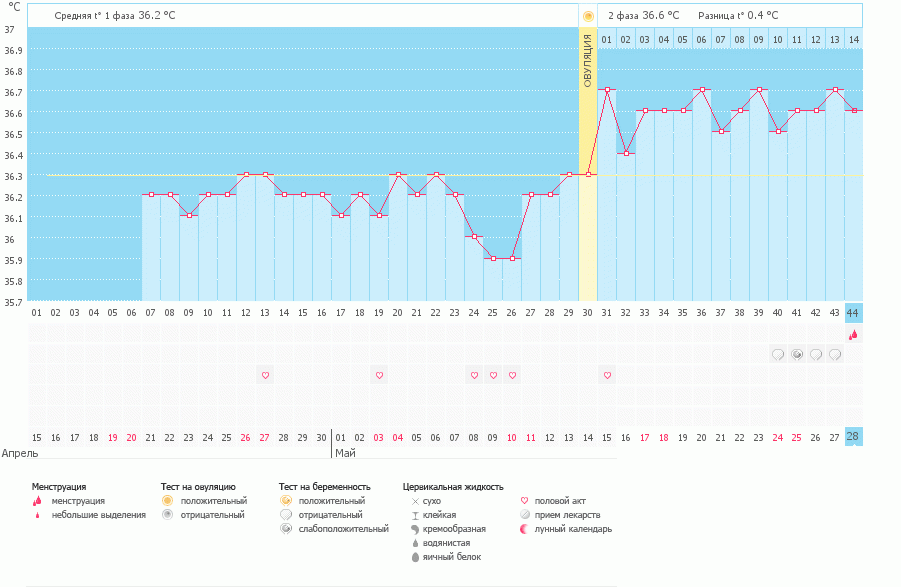Click the second phase day 01 header cell

click(607, 39)
